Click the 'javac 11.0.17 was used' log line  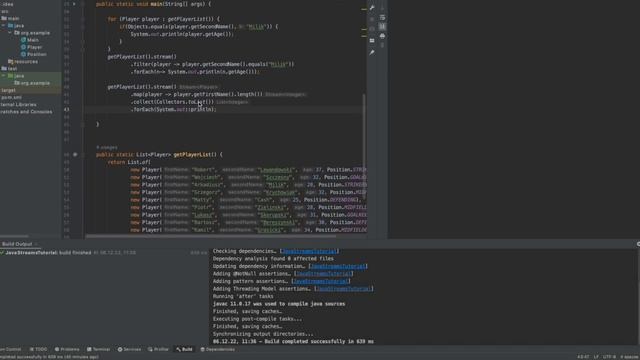pos(279,304)
